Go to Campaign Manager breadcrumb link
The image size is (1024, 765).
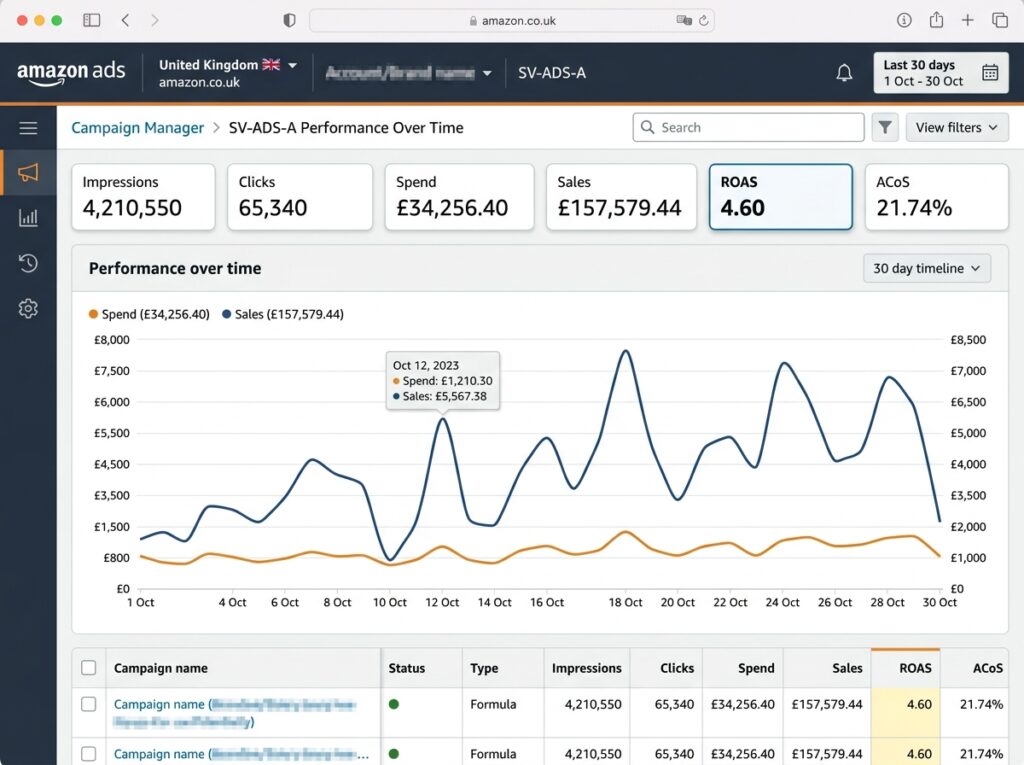[x=137, y=127]
